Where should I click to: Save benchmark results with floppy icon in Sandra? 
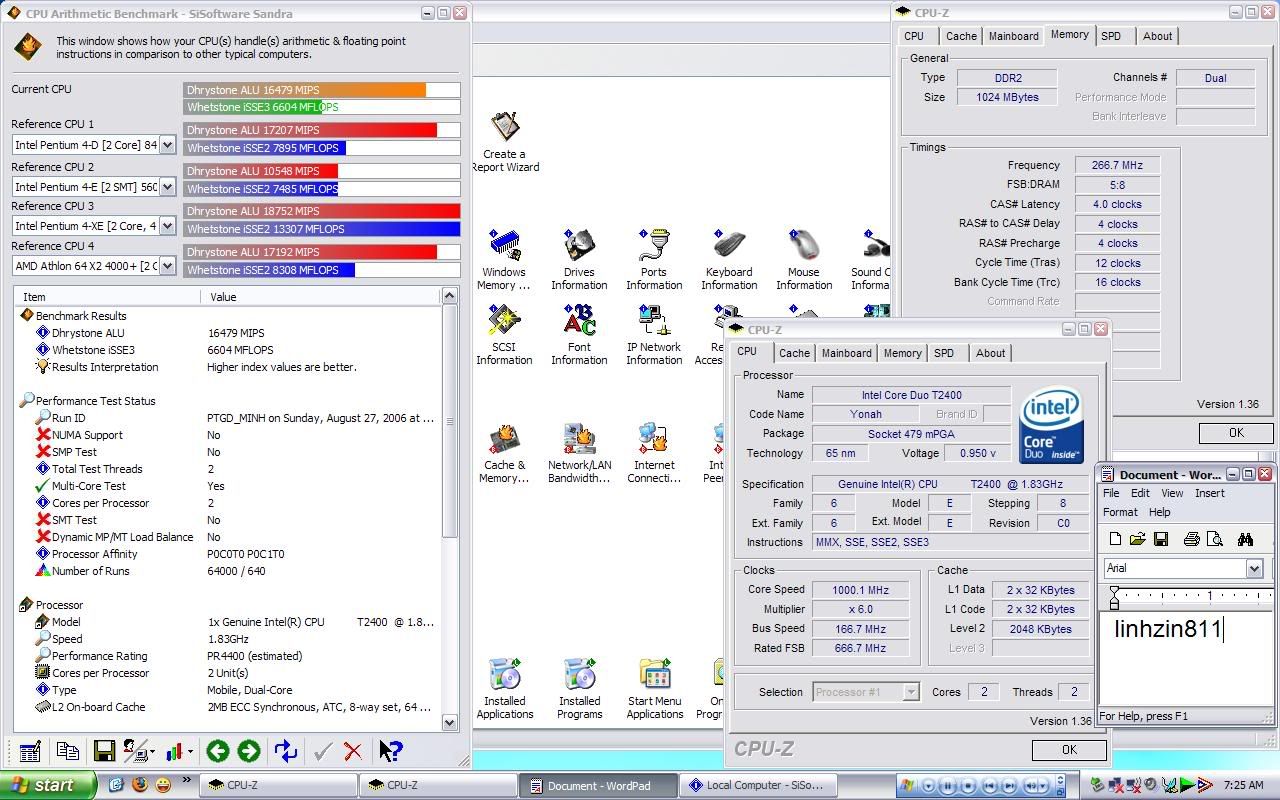[x=103, y=751]
